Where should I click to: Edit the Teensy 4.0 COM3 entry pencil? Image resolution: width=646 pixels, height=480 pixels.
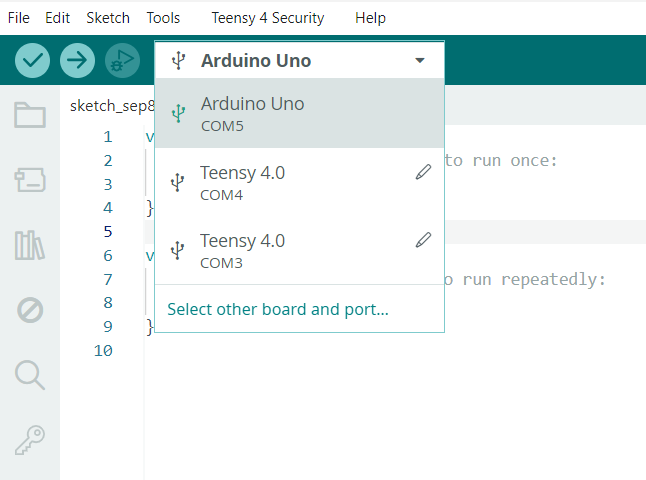coord(423,240)
